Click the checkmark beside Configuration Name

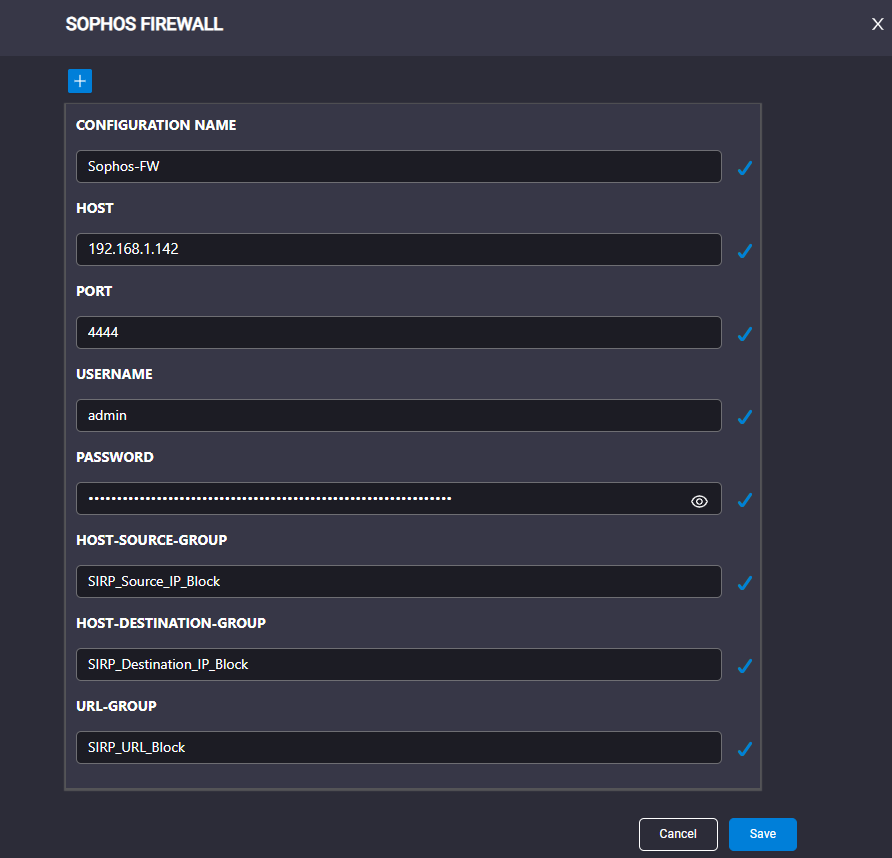click(x=745, y=168)
